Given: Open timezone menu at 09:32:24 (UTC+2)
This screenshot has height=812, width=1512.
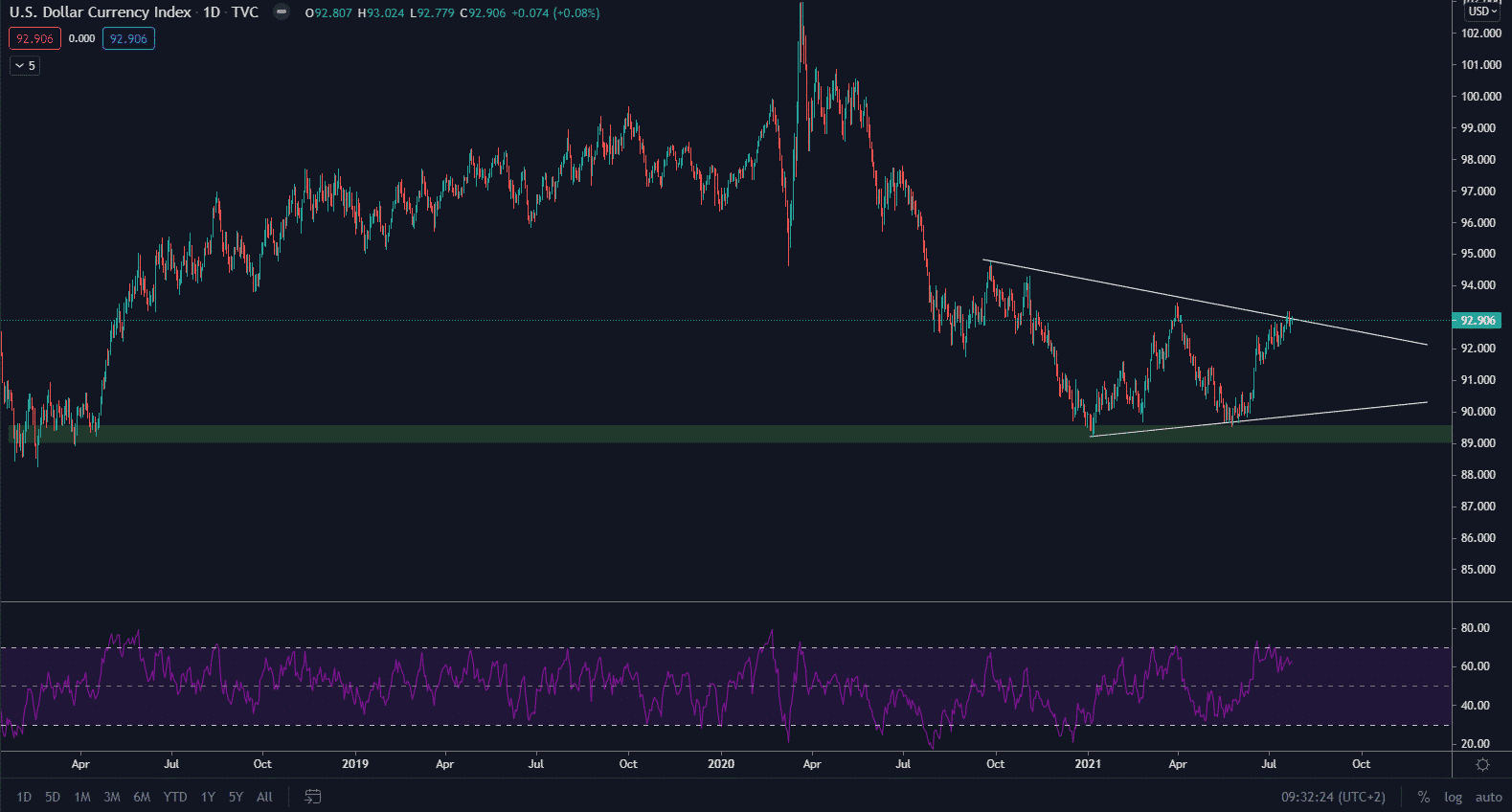Looking at the screenshot, I should coord(1333,797).
